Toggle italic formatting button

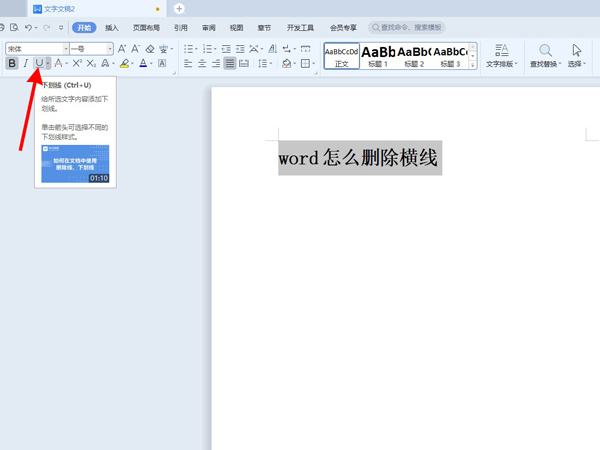click(26, 64)
